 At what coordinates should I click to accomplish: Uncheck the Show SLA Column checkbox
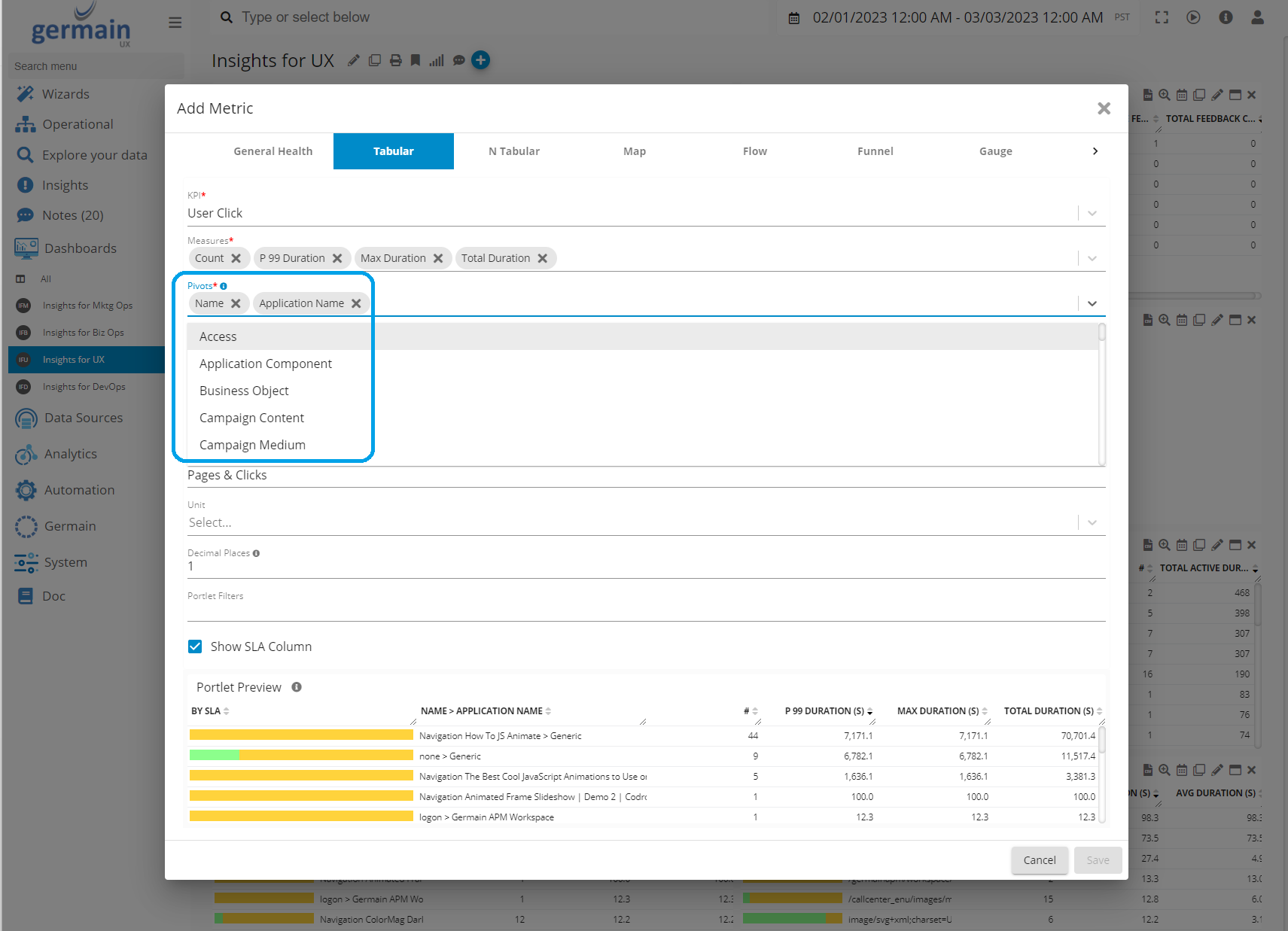(x=195, y=647)
